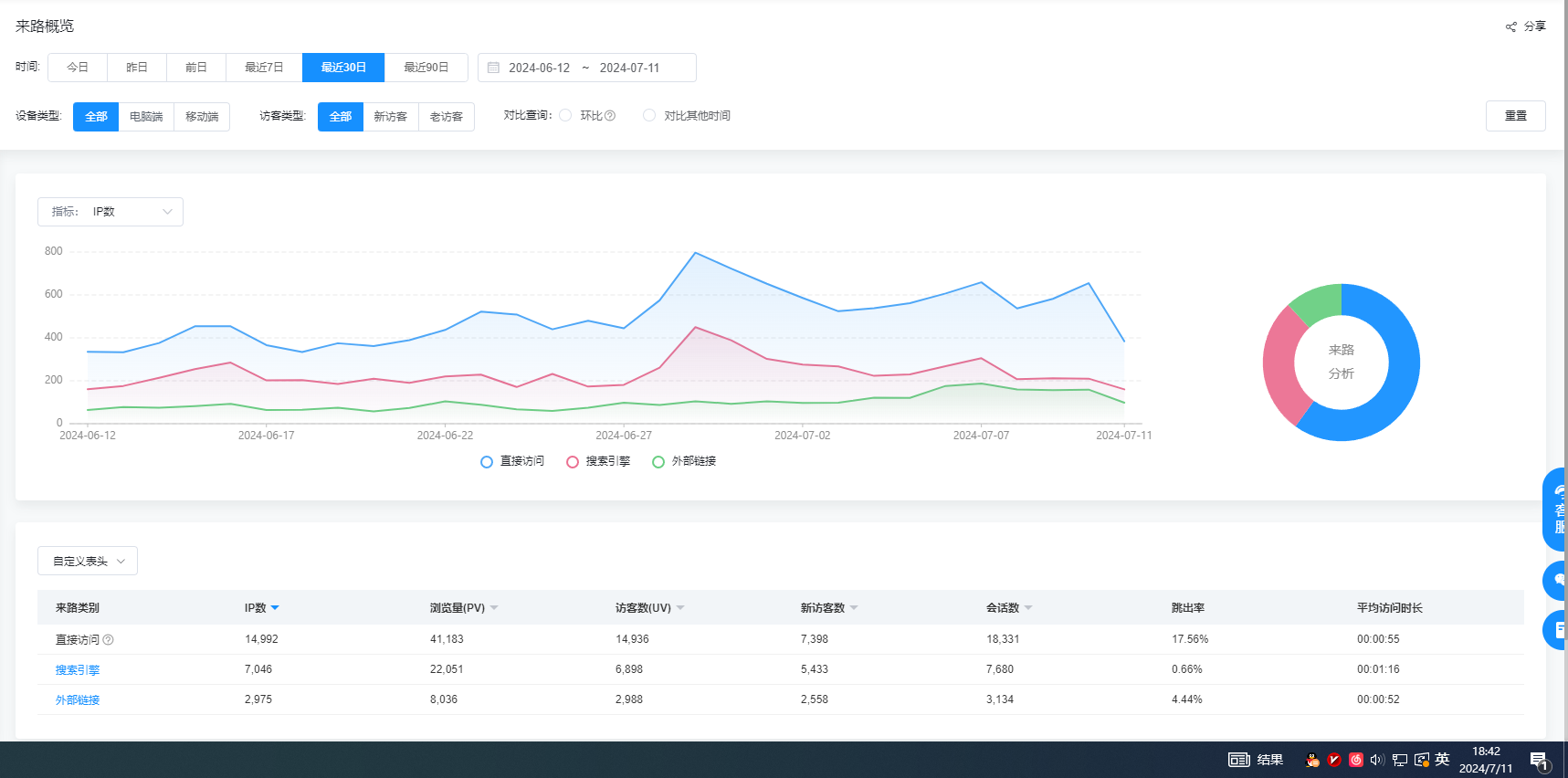Screen dimensions: 1568x778
Task: Click the 搜索引擎 PV value 22,051
Action: coord(447,669)
